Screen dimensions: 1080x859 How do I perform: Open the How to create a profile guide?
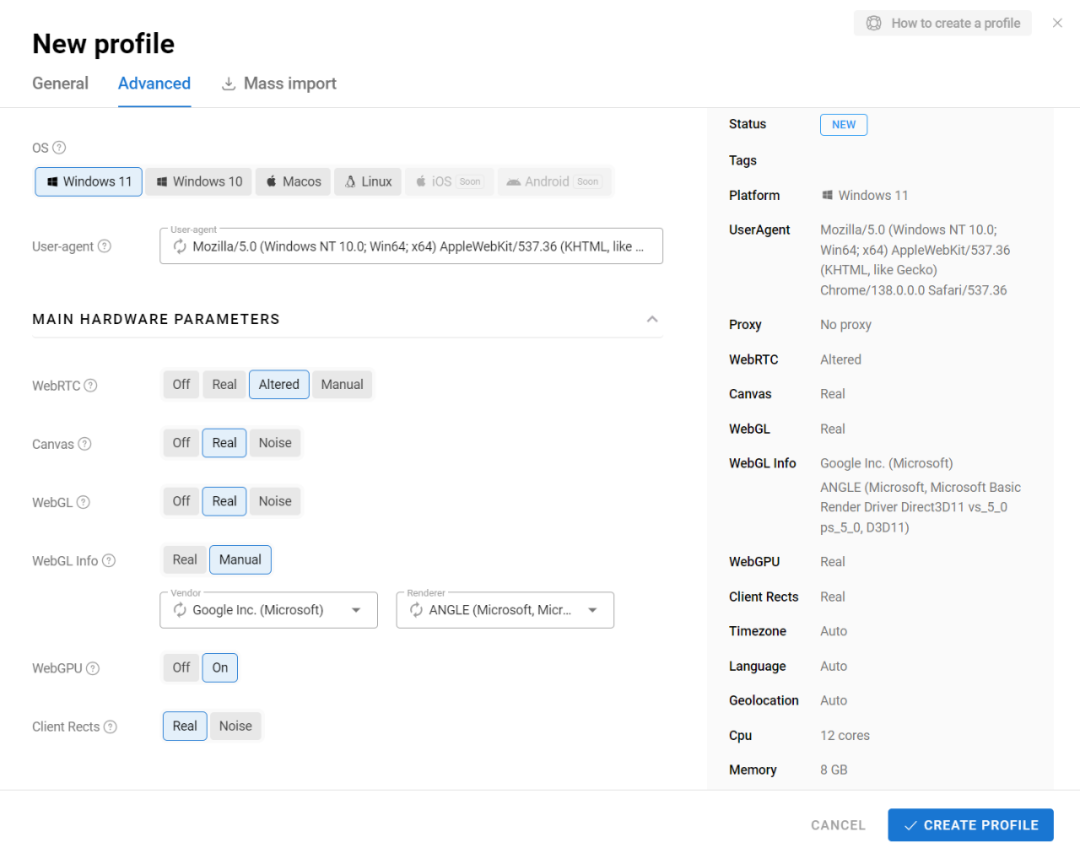pyautogui.click(x=942, y=23)
